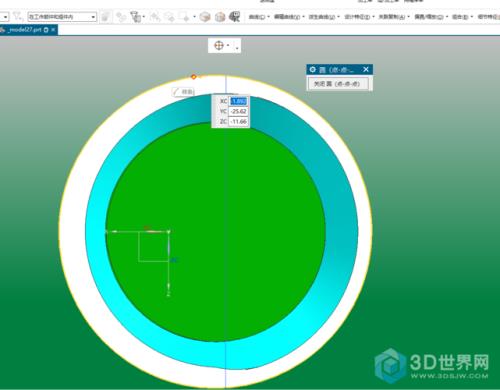Click the shaded cube display icon

pyautogui.click(x=205, y=16)
